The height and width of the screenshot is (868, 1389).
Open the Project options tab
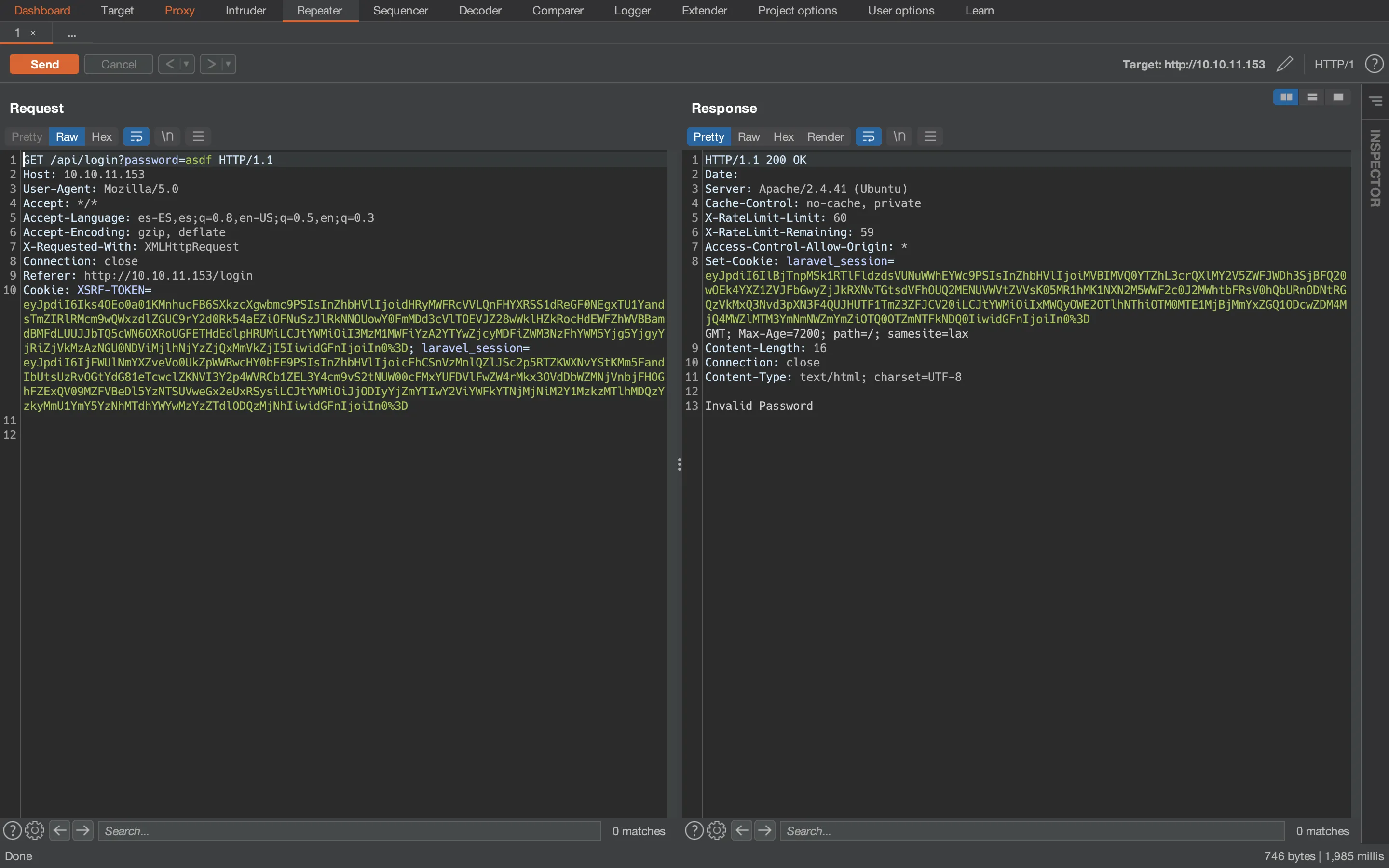coord(797,10)
